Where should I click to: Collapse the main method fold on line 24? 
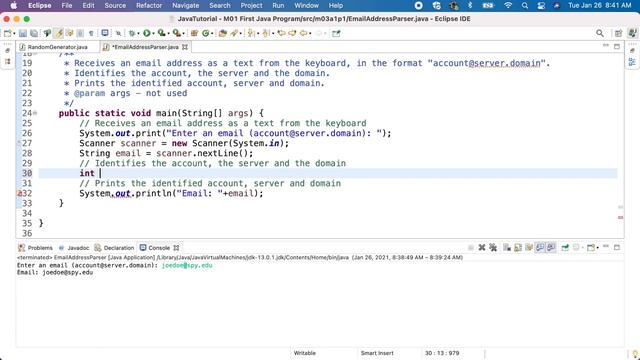(35, 113)
